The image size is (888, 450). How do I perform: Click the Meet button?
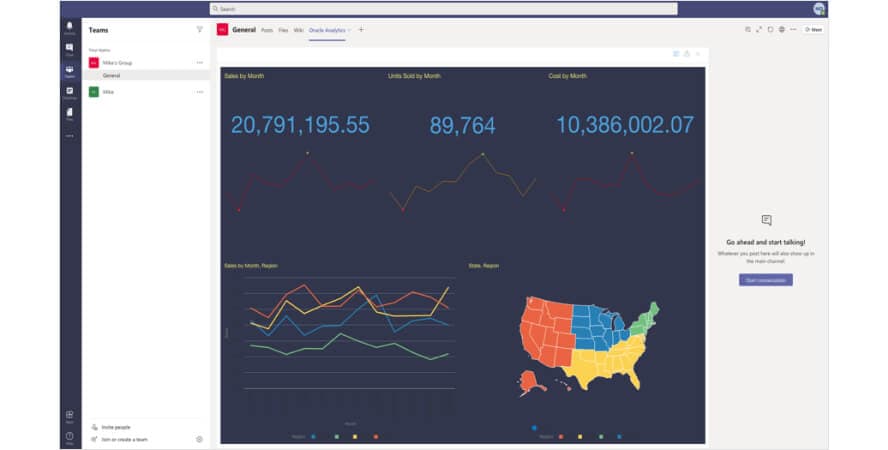[813, 30]
